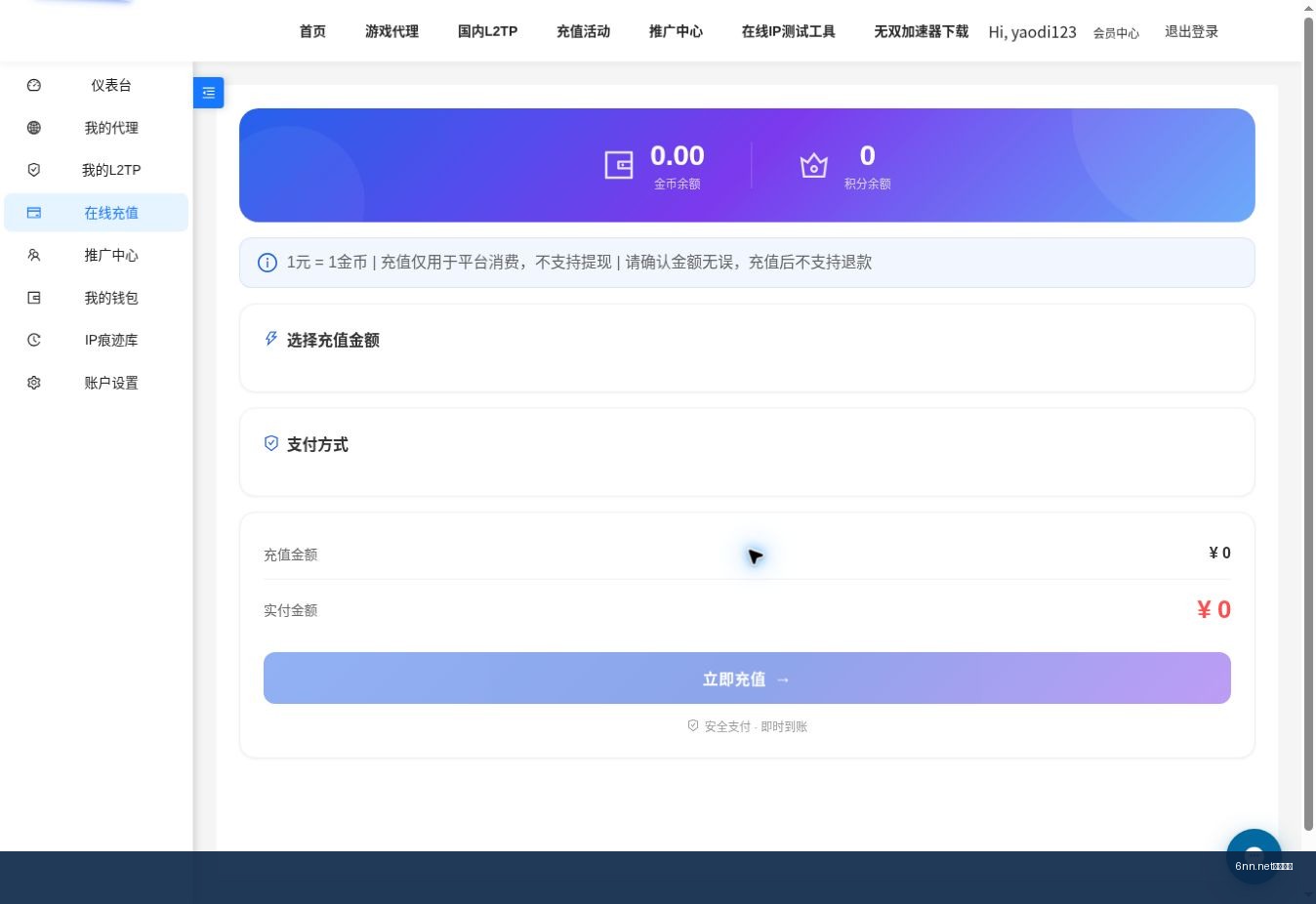Click the globe icon for 我的代理
1316x904 pixels.
click(34, 128)
